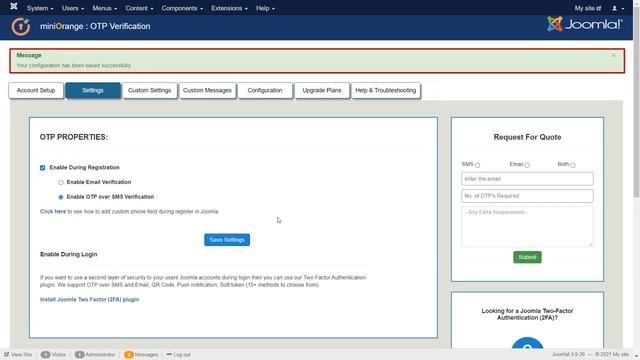Open the System dropdown menu

point(40,8)
